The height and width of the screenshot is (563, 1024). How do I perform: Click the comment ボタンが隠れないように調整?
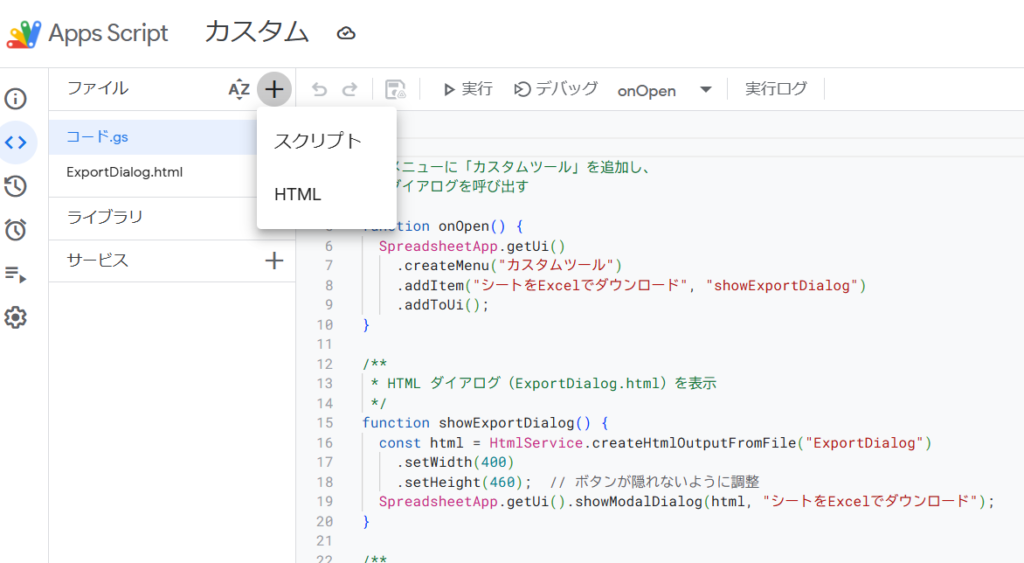tap(667, 482)
